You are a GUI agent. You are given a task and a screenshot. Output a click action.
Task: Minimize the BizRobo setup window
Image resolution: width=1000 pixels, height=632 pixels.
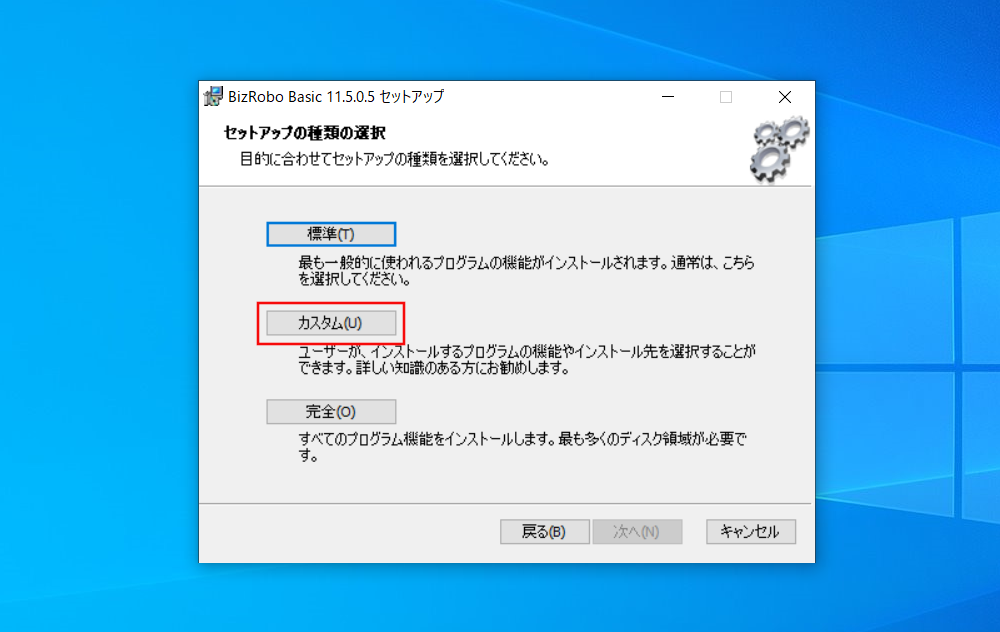click(668, 97)
